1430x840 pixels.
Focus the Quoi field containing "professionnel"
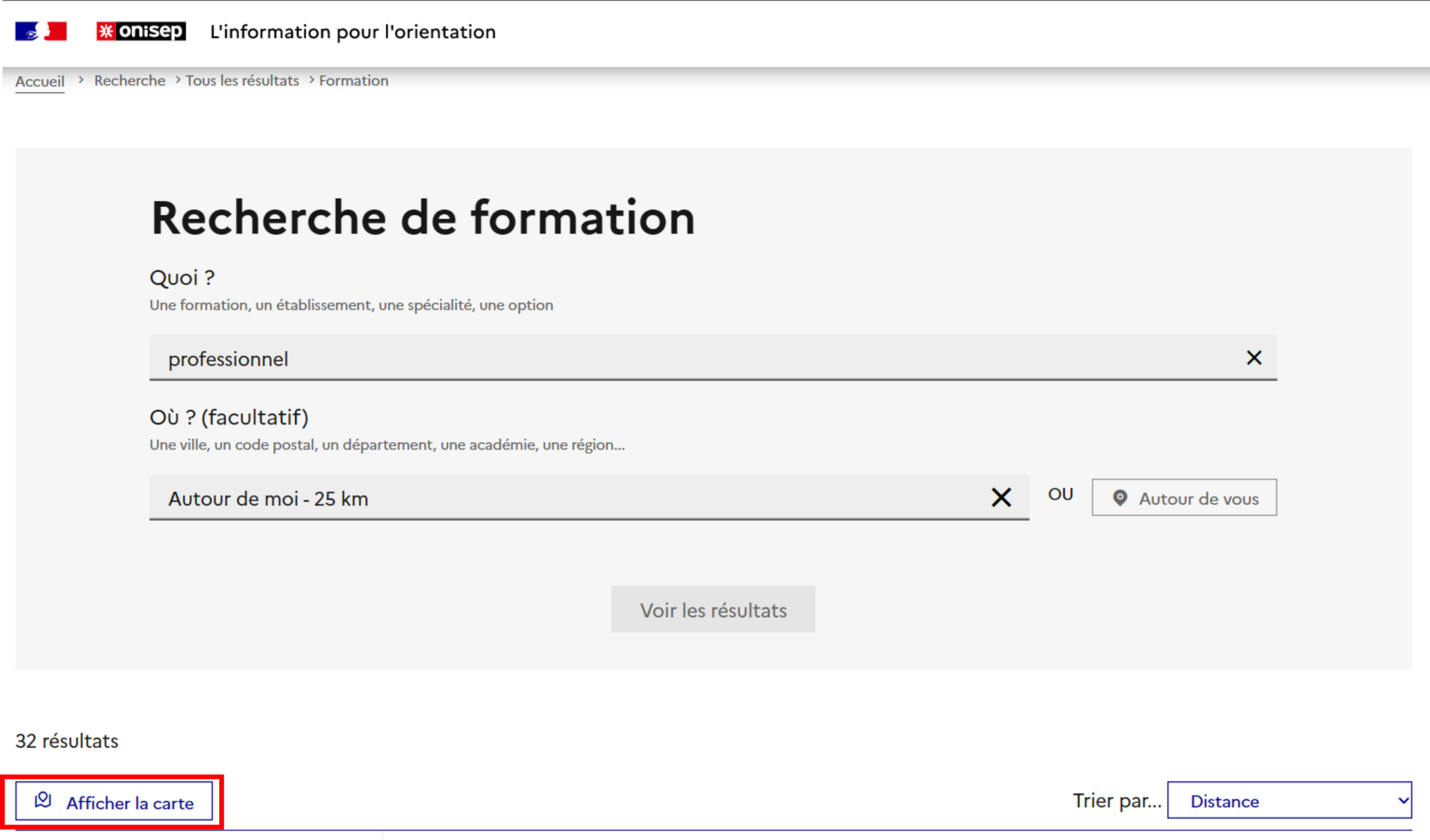coord(681,358)
